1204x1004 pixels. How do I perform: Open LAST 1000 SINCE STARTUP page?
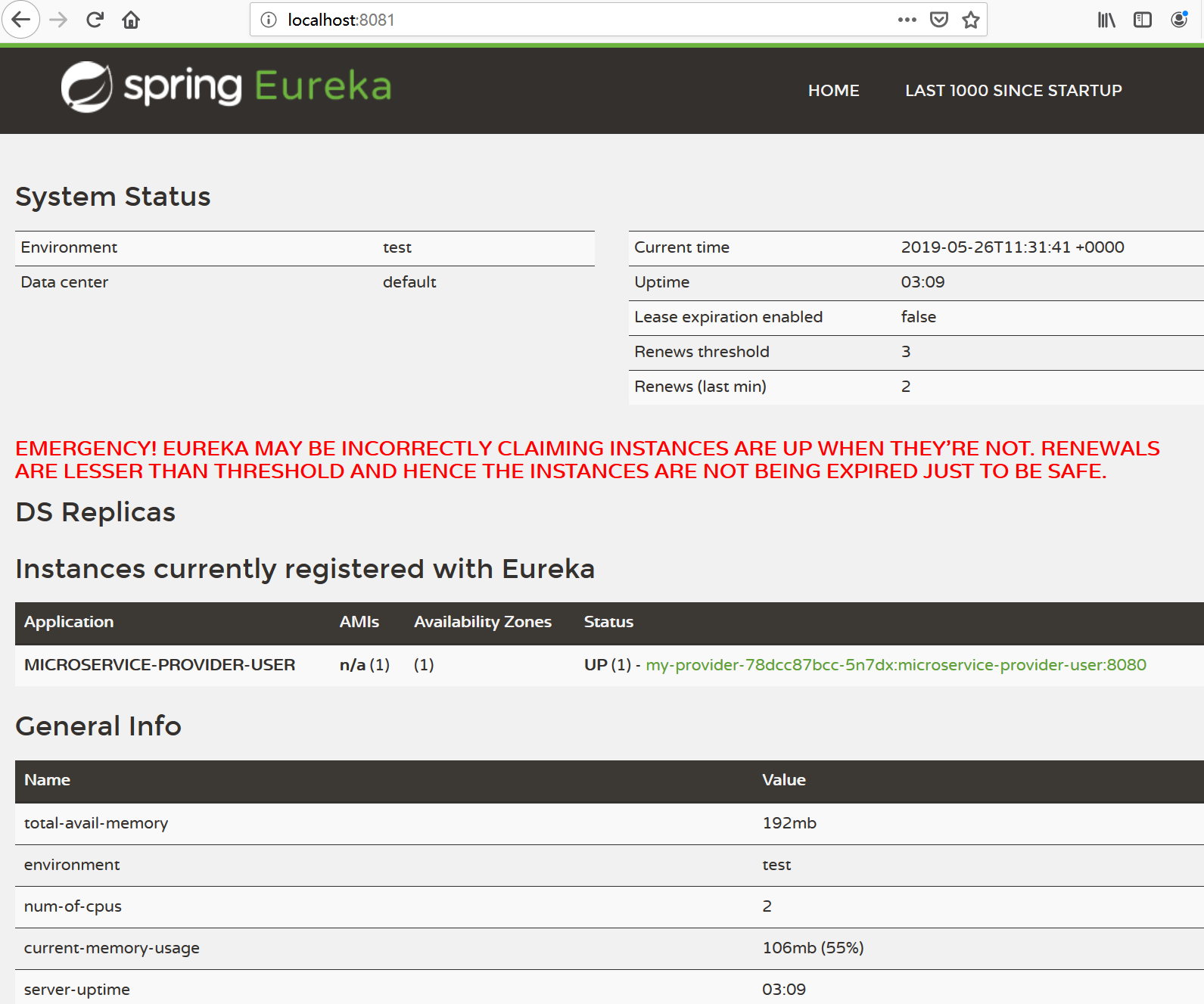coord(1013,91)
